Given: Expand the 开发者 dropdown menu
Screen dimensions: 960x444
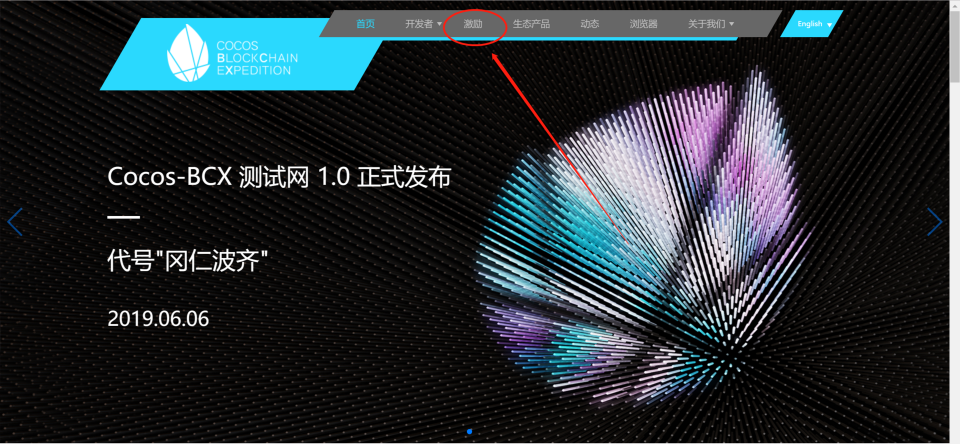Looking at the screenshot, I should point(423,24).
